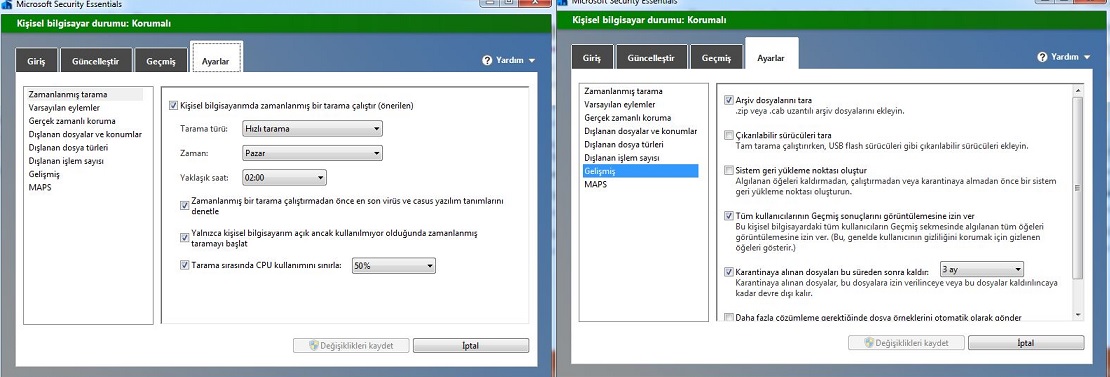Select 'Varsayılan eylemler' in right window list

coord(619,105)
